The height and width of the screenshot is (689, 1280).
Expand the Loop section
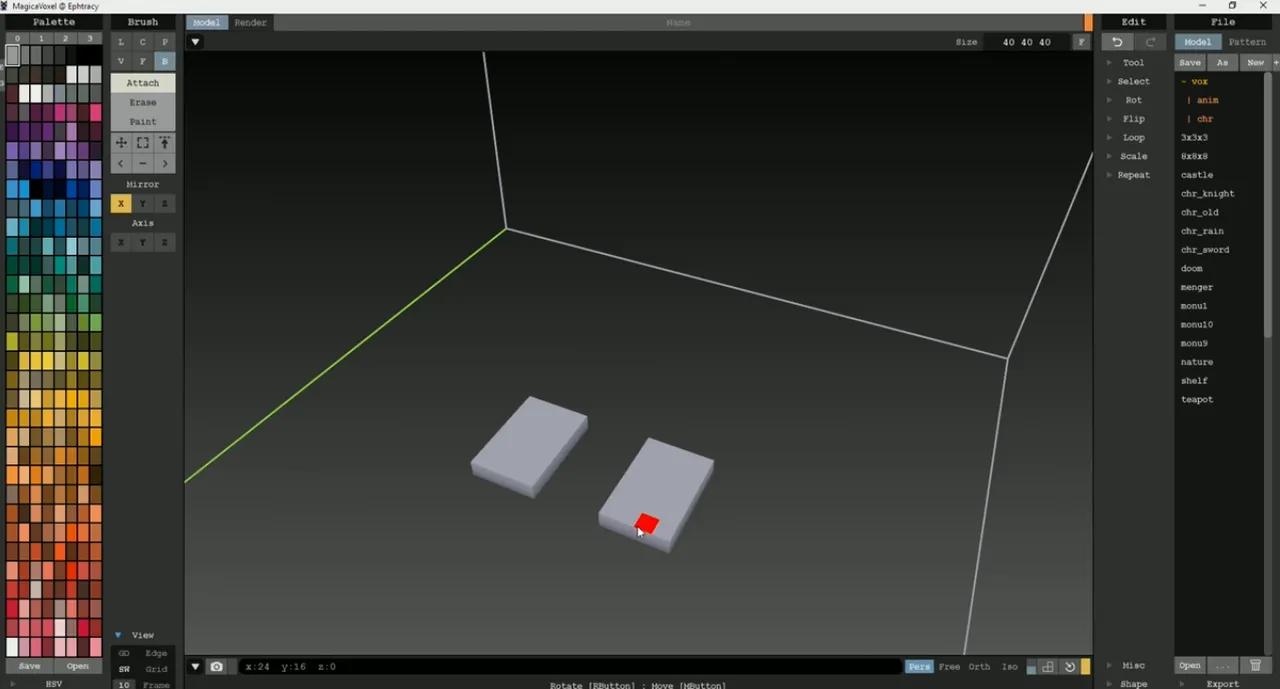(1133, 138)
